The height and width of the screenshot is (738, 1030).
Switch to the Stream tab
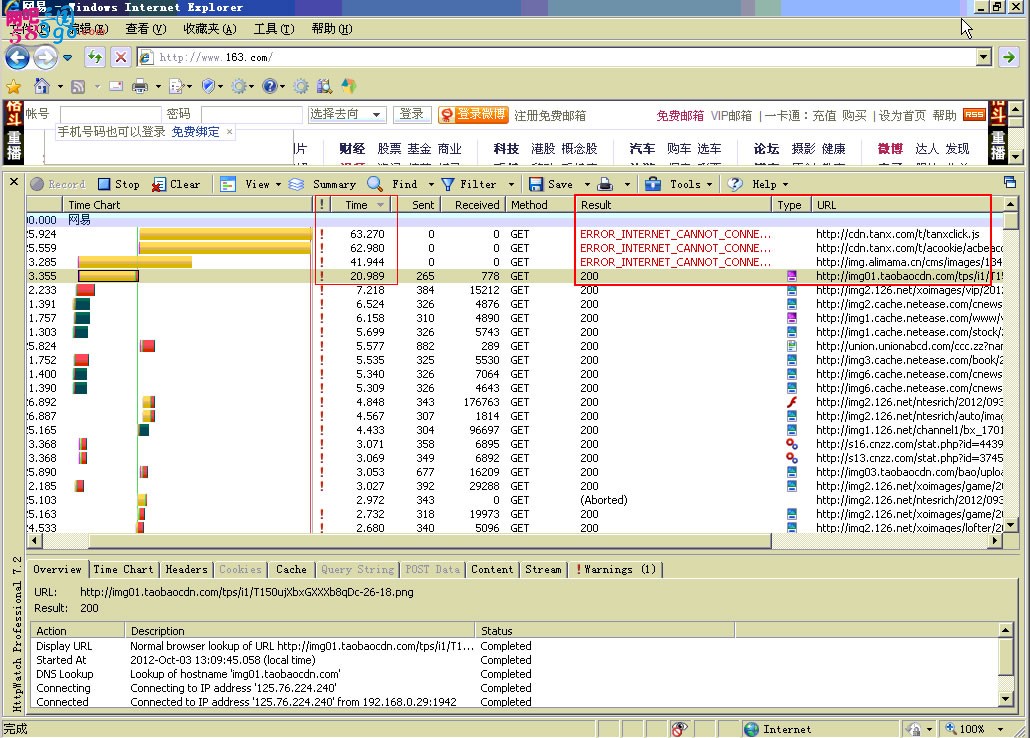coord(543,570)
